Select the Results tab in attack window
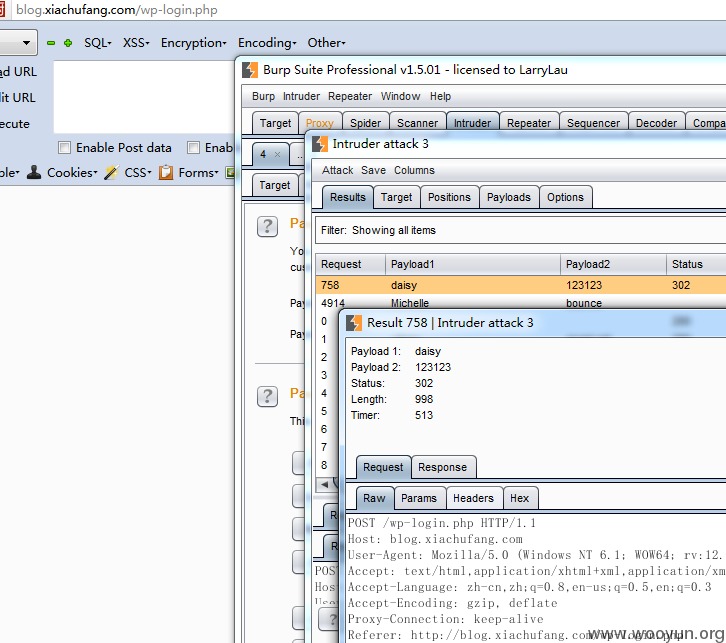The height and width of the screenshot is (643, 726). point(348,197)
